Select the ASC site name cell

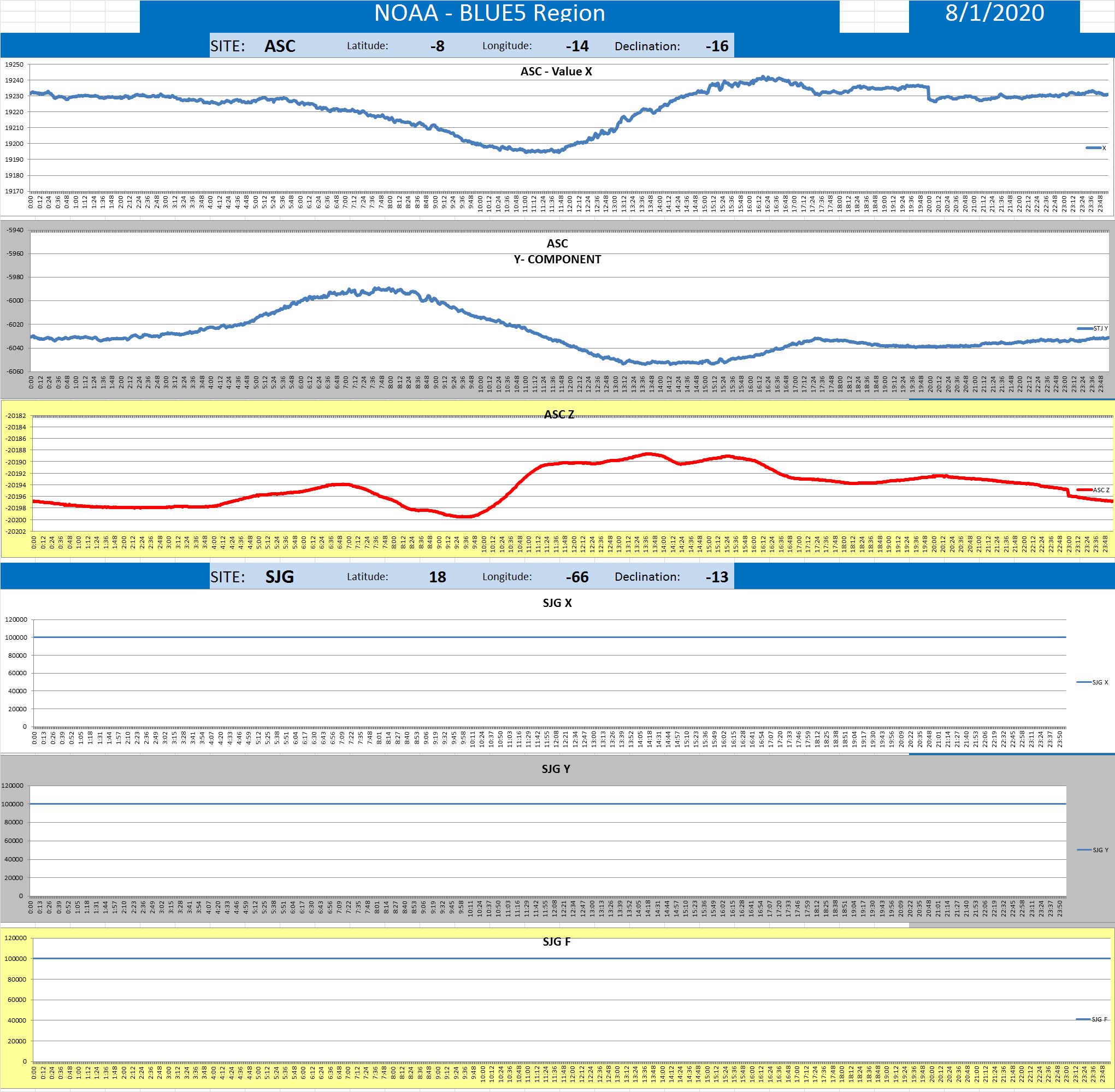280,46
